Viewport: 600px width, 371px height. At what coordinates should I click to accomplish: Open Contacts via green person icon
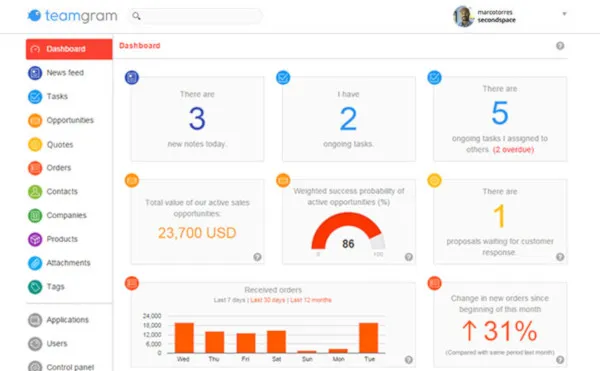pyautogui.click(x=35, y=192)
